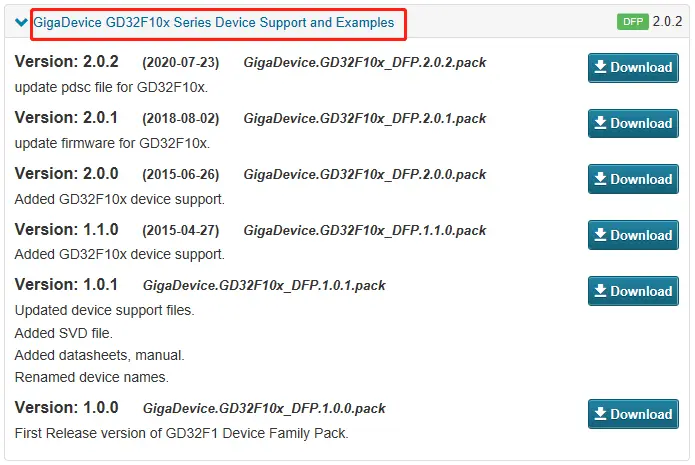Download version 1.1.0 pack

pyautogui.click(x=633, y=235)
